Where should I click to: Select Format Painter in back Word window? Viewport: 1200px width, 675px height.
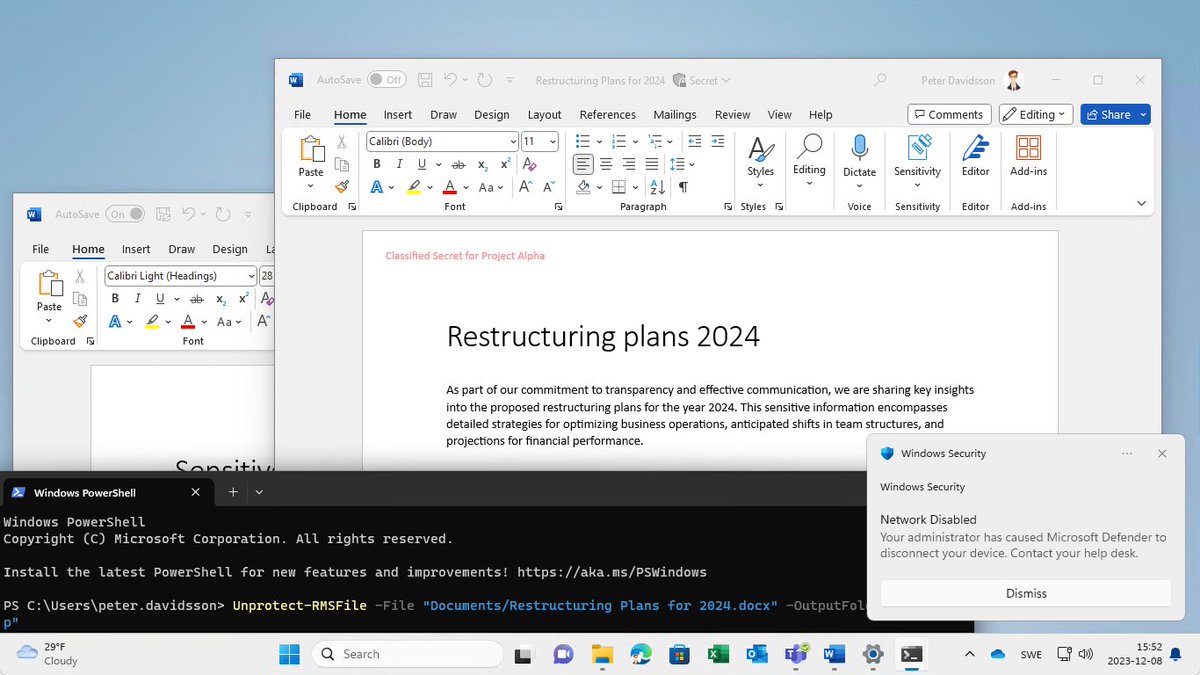tap(80, 321)
